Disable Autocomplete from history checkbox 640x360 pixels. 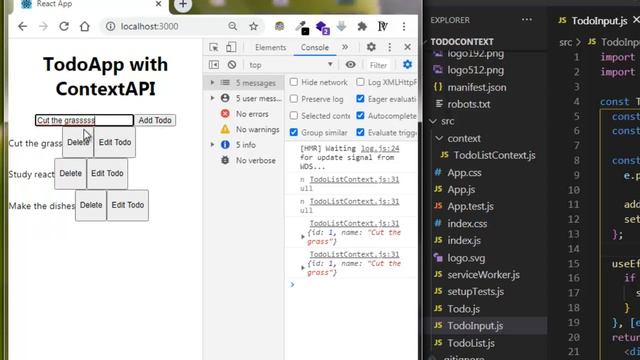coord(360,116)
